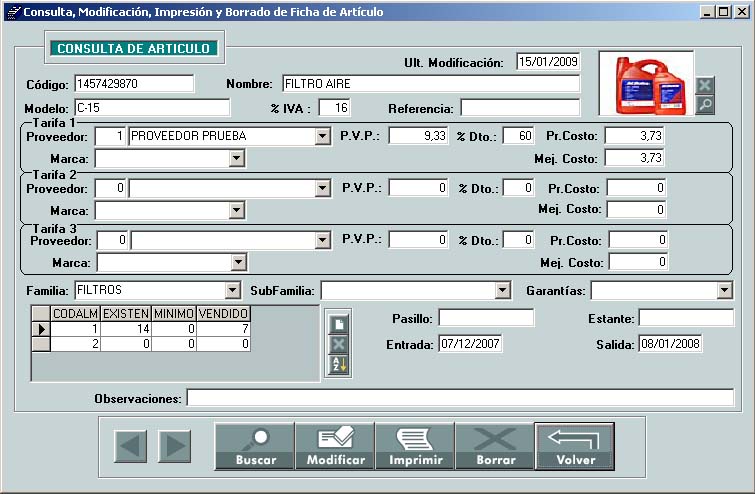755x494 pixels.
Task: Click Tarifa 1 Mej. Costo field
Action: click(634, 157)
